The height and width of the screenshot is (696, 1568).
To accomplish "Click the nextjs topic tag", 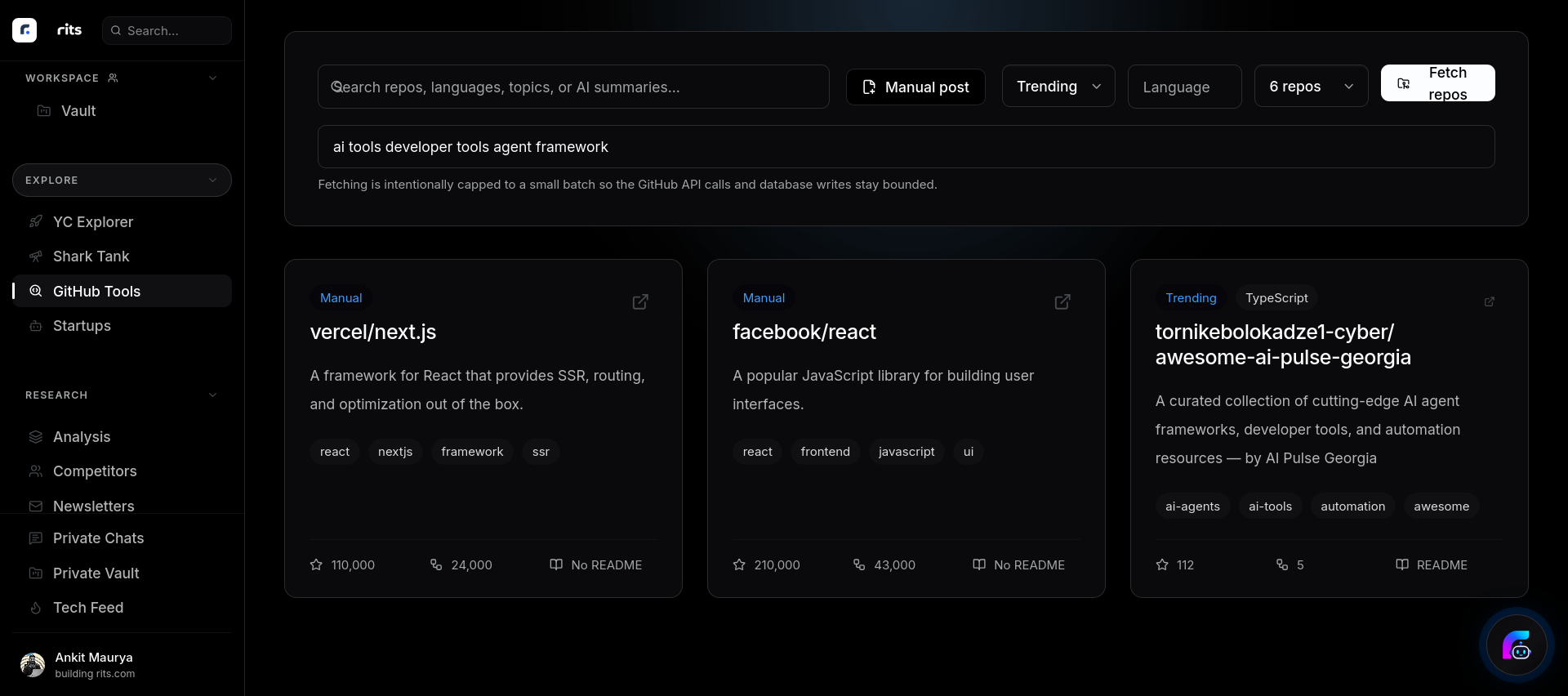I will (395, 452).
